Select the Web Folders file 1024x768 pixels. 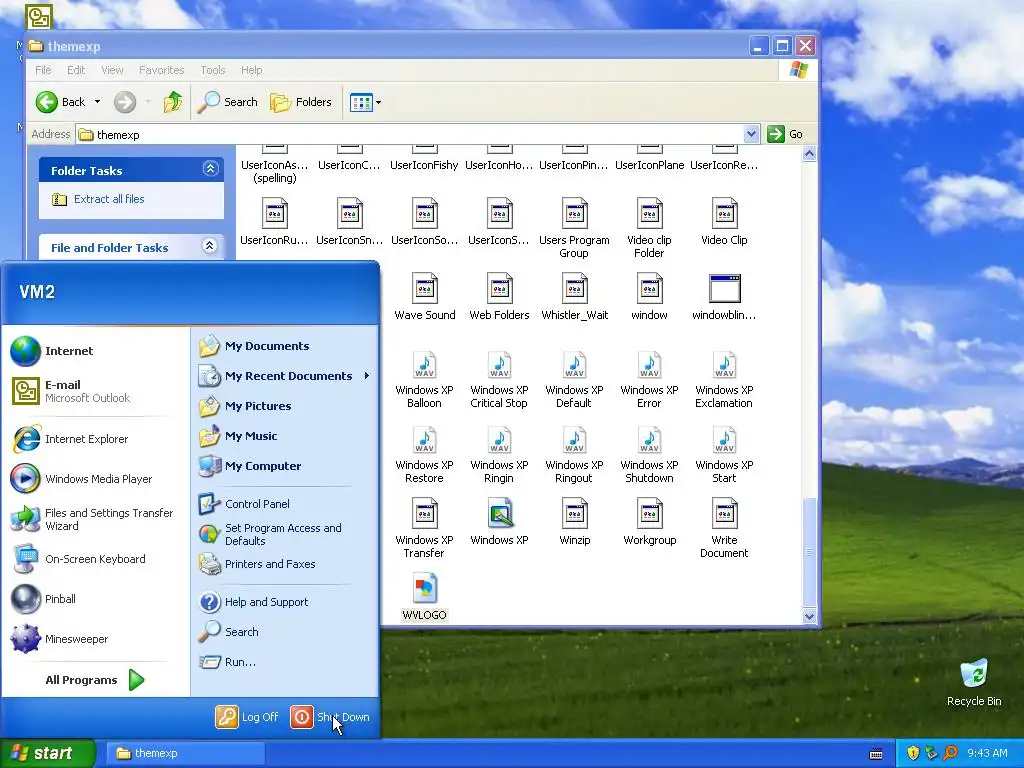(x=500, y=298)
